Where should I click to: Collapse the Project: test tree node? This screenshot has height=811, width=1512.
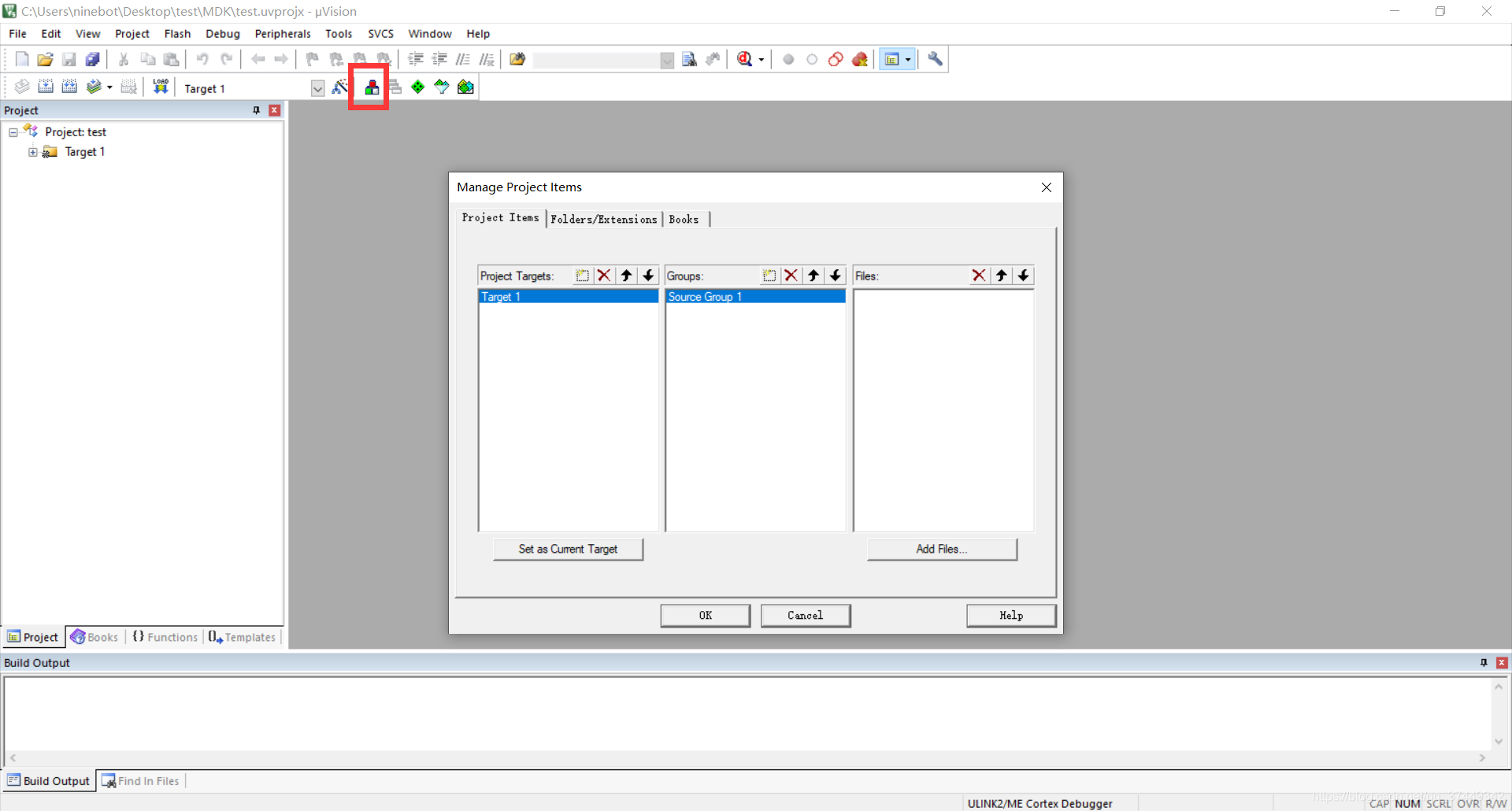click(x=13, y=132)
